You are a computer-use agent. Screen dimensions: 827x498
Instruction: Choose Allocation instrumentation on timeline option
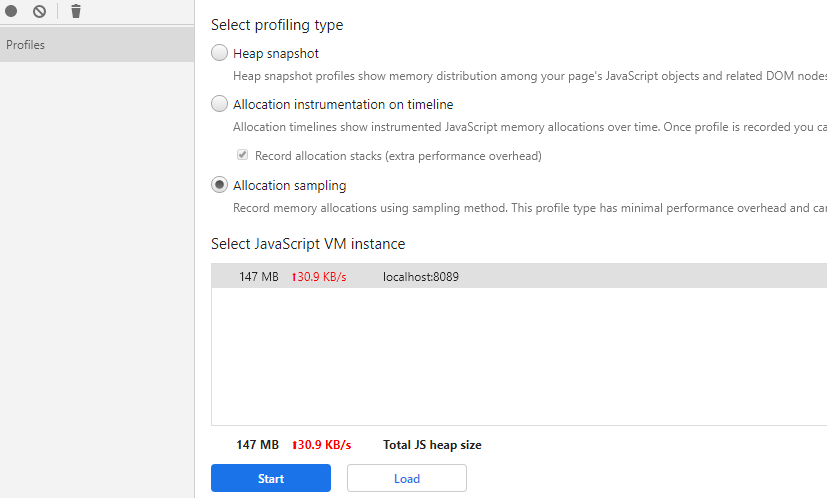(x=219, y=104)
